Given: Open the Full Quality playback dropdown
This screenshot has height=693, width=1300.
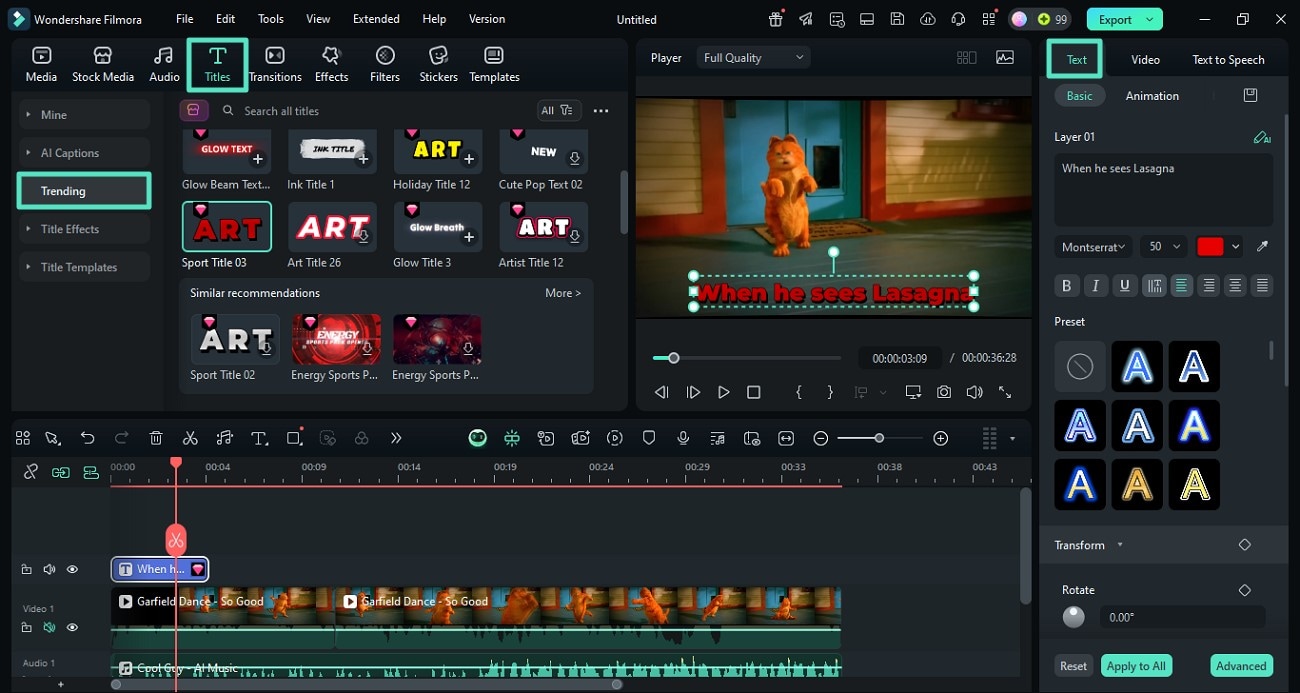Looking at the screenshot, I should [x=753, y=58].
